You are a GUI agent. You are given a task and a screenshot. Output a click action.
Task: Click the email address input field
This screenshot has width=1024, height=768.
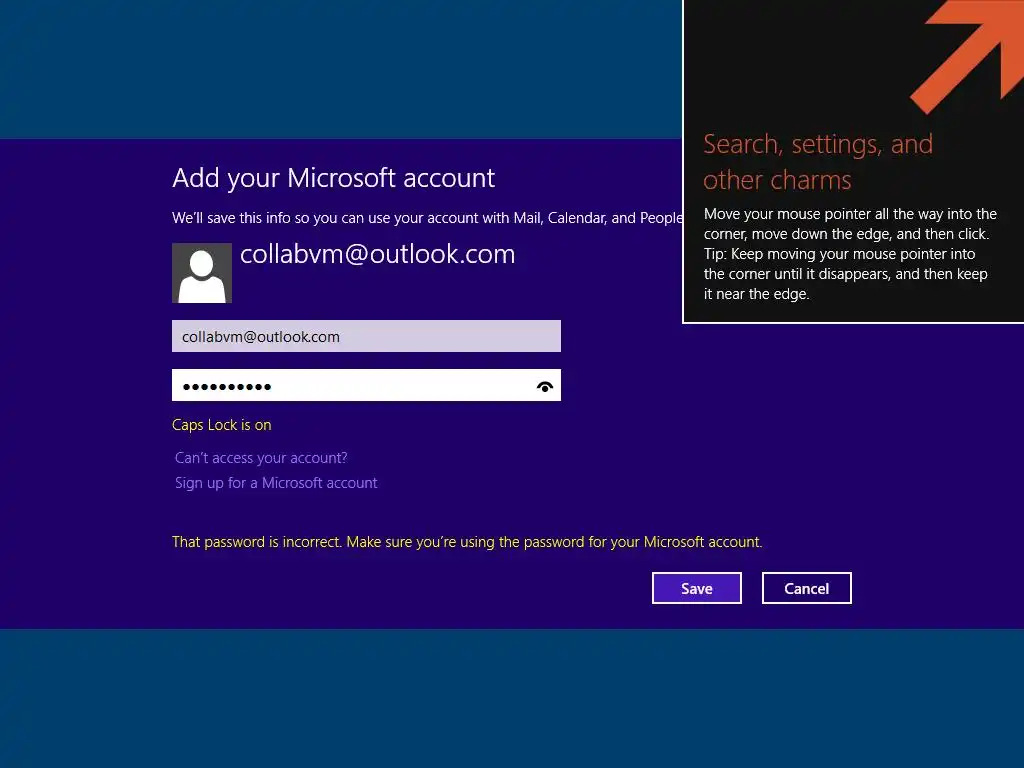click(366, 336)
